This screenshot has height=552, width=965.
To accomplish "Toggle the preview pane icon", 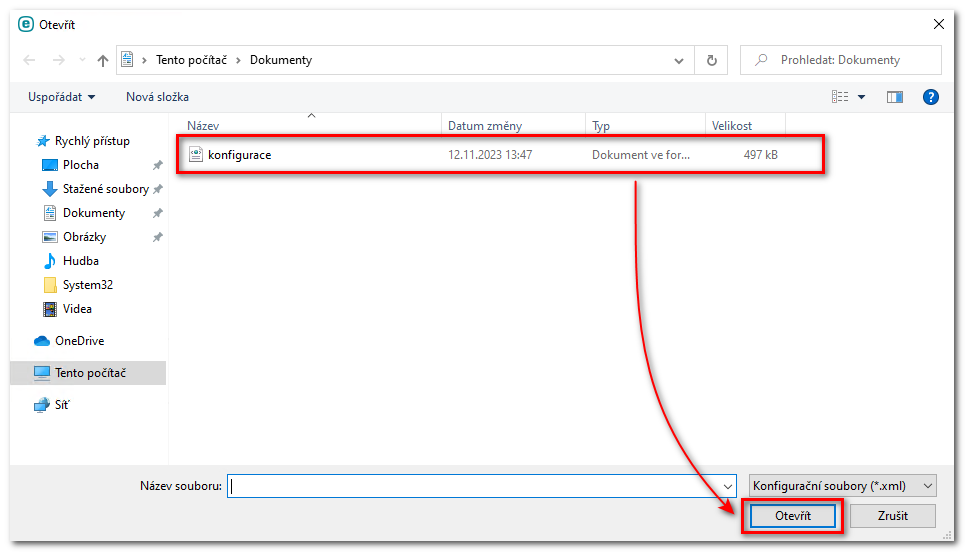I will 895,97.
